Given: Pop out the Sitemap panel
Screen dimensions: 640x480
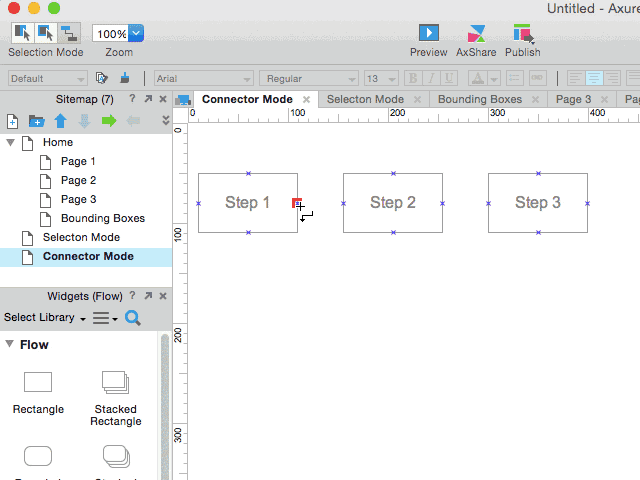Looking at the screenshot, I should click(x=148, y=99).
